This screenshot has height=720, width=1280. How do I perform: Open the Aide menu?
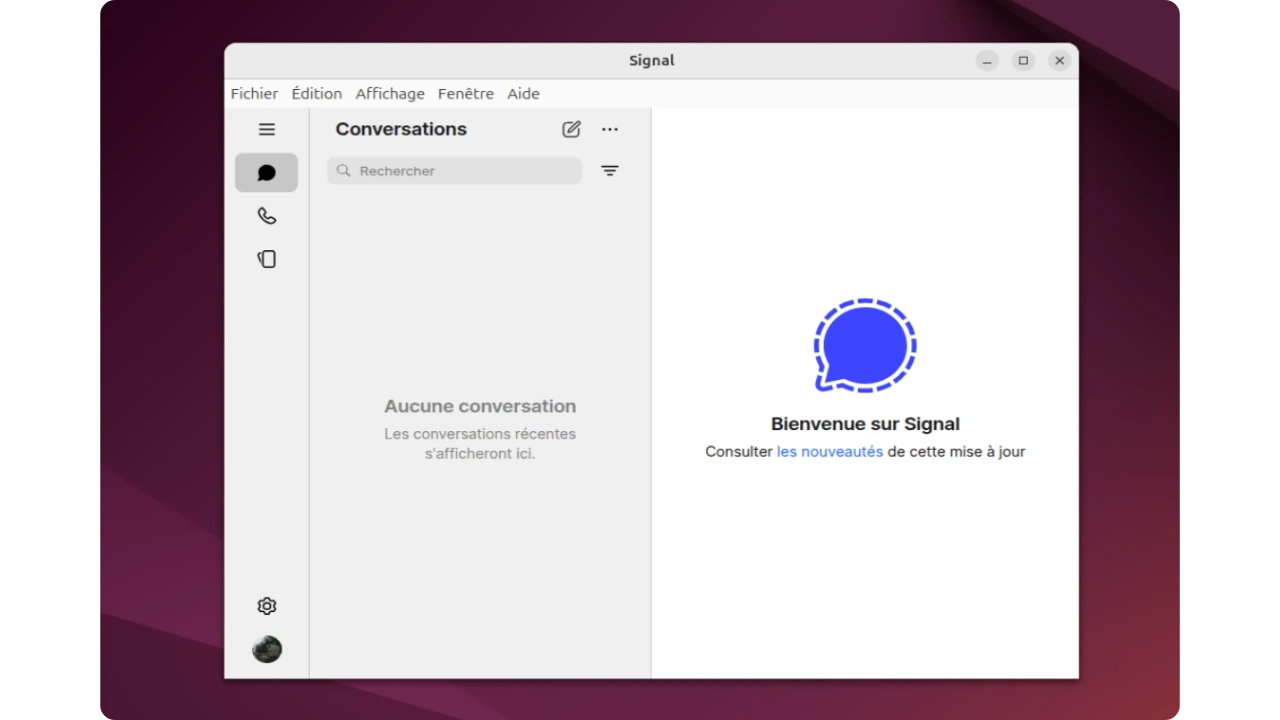523,94
